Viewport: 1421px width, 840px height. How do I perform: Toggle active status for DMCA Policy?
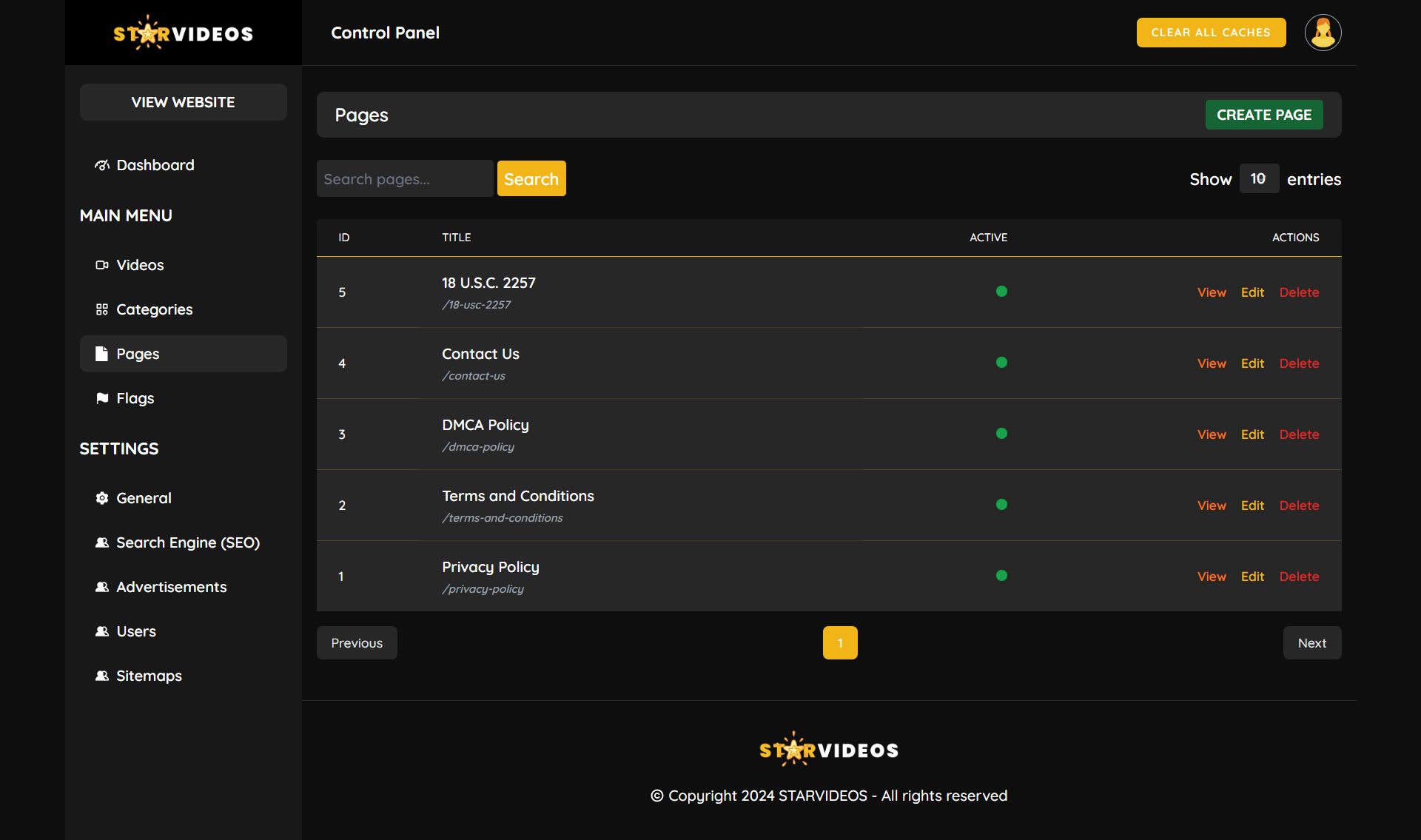[x=1001, y=434]
